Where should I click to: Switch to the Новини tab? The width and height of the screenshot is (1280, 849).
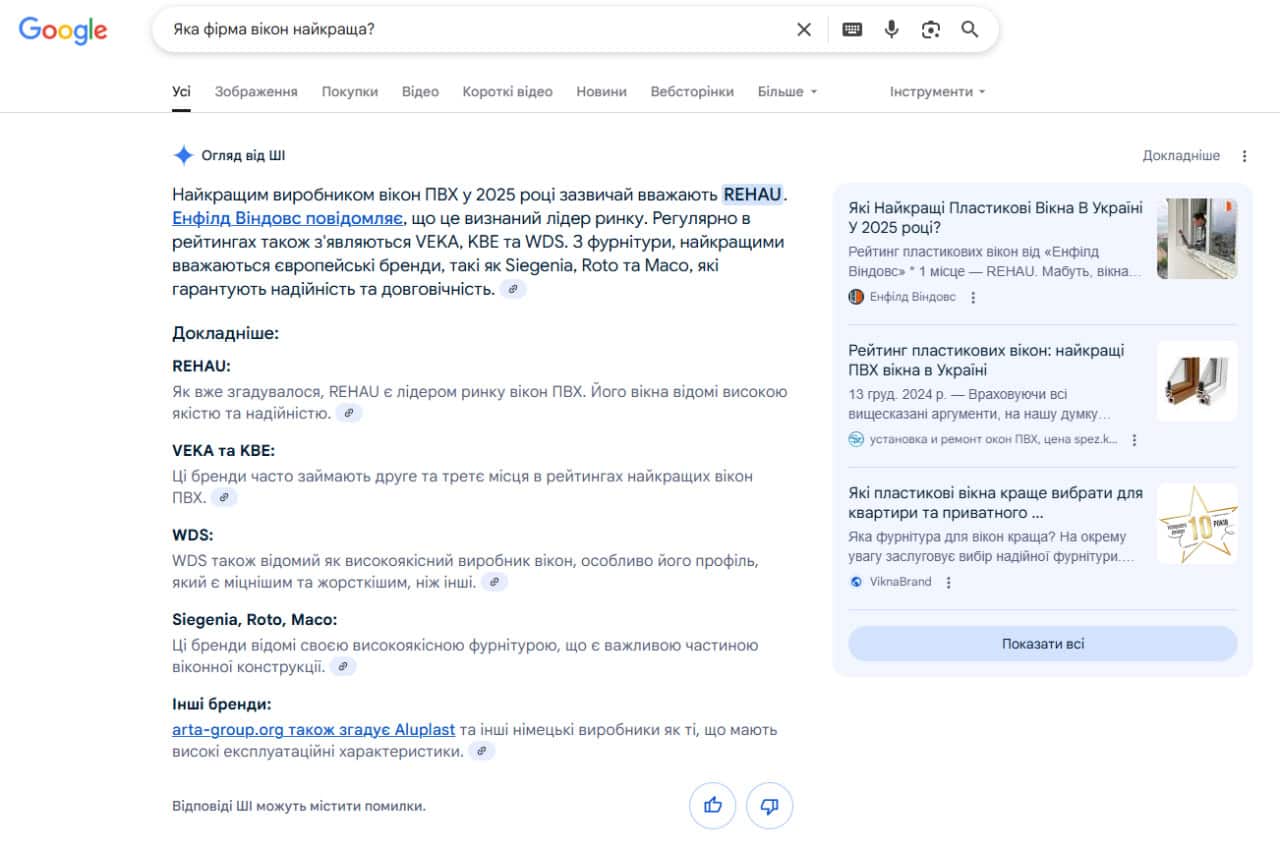601,91
